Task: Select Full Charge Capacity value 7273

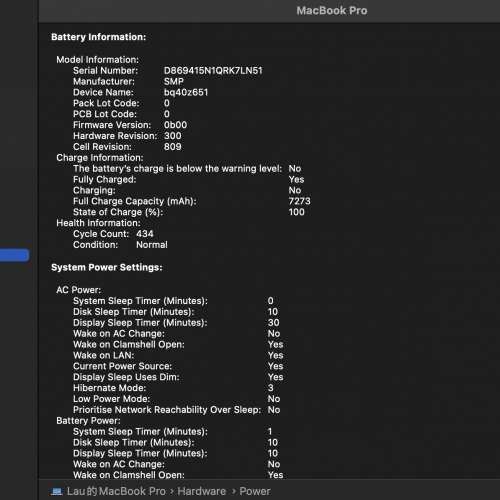Action: pyautogui.click(x=299, y=201)
